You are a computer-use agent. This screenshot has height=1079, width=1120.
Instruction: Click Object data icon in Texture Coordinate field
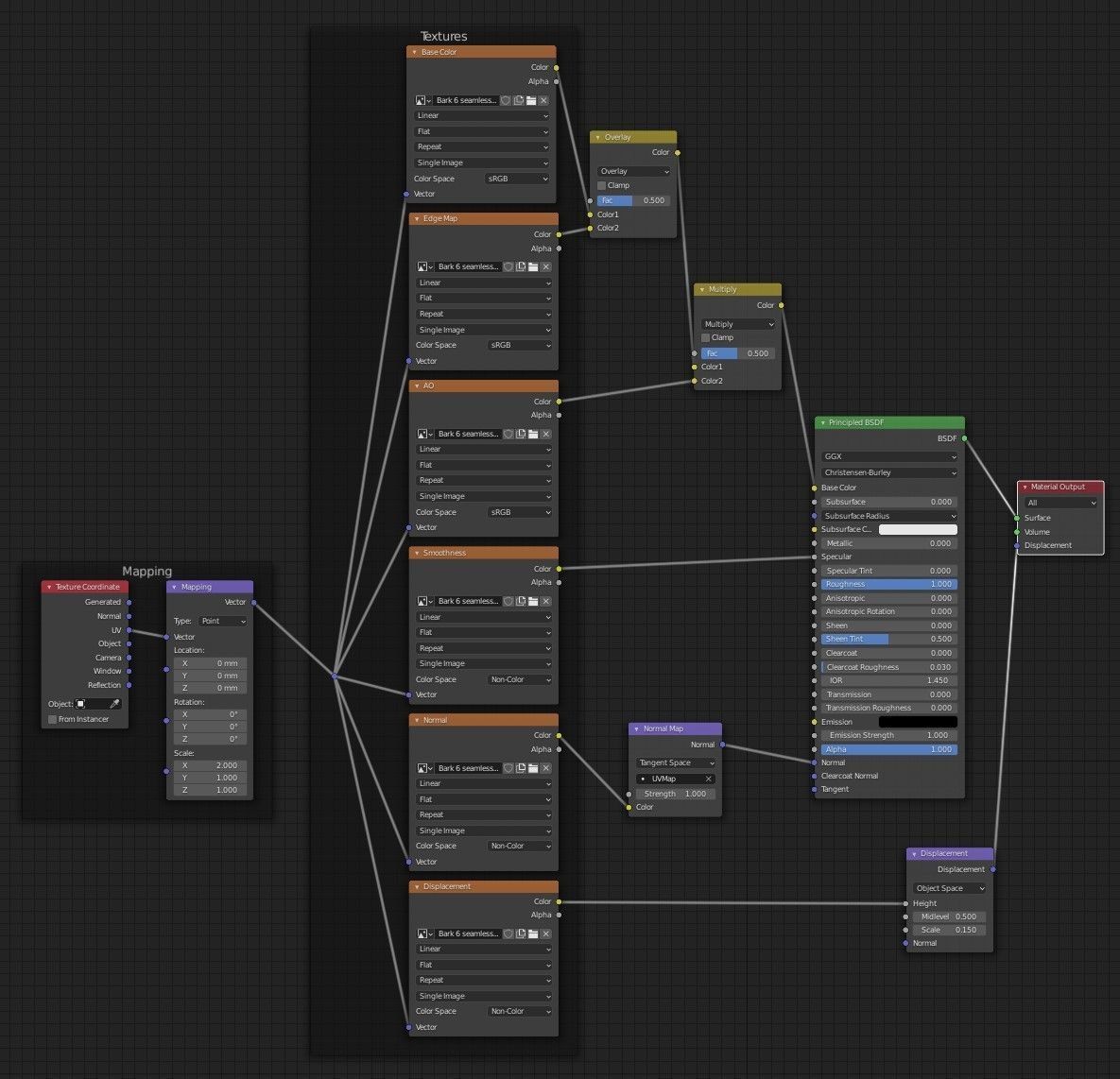tap(80, 704)
